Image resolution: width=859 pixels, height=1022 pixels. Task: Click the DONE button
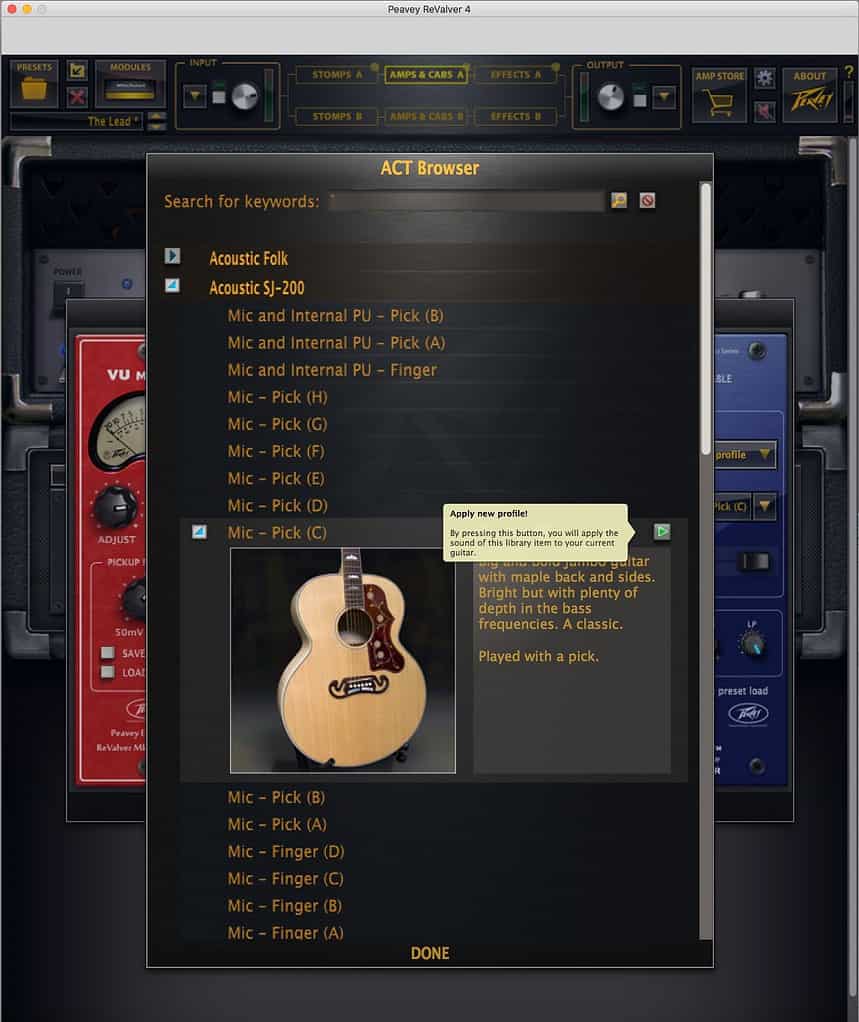click(430, 953)
